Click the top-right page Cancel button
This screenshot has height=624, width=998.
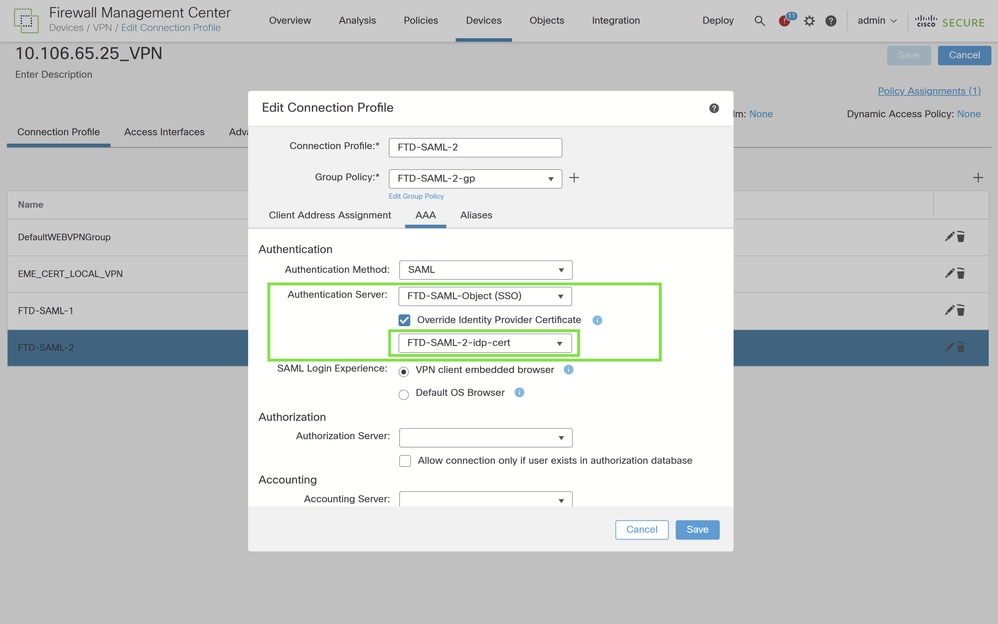pyautogui.click(x=964, y=55)
